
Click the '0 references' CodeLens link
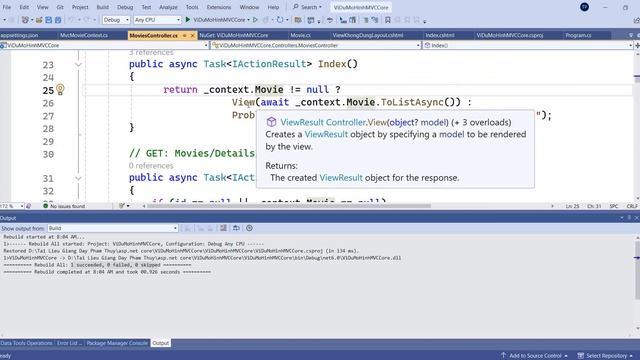(151, 166)
